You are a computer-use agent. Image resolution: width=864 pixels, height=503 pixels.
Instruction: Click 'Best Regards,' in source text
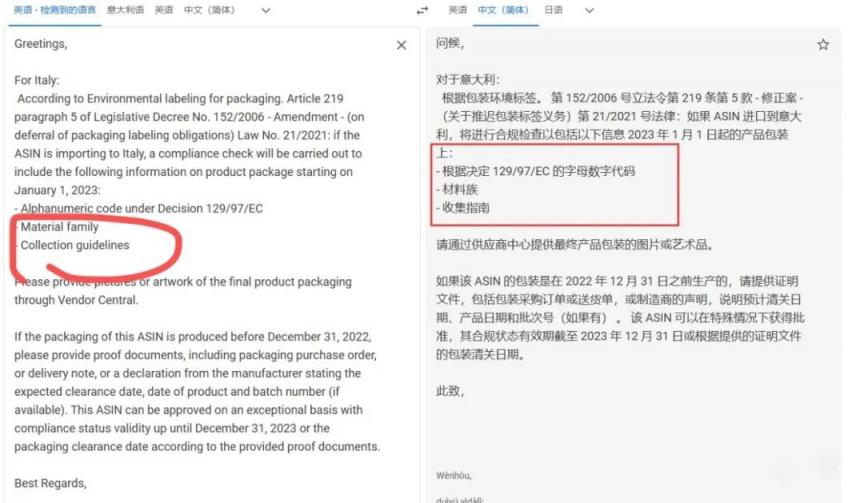pos(50,484)
